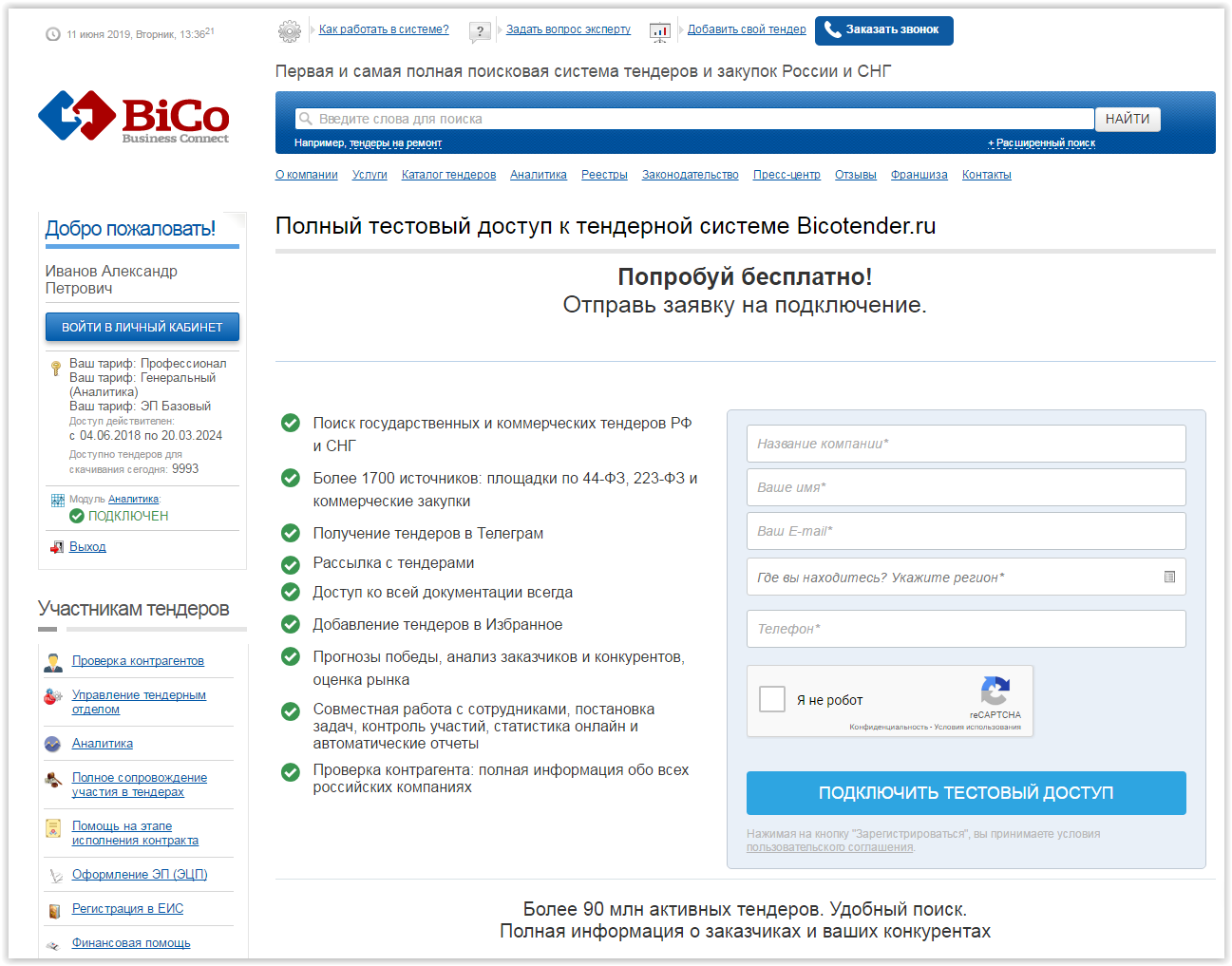This screenshot has height=966, width=1232.
Task: Expand the 'Расширенный поиск' advanced search
Action: (1041, 143)
